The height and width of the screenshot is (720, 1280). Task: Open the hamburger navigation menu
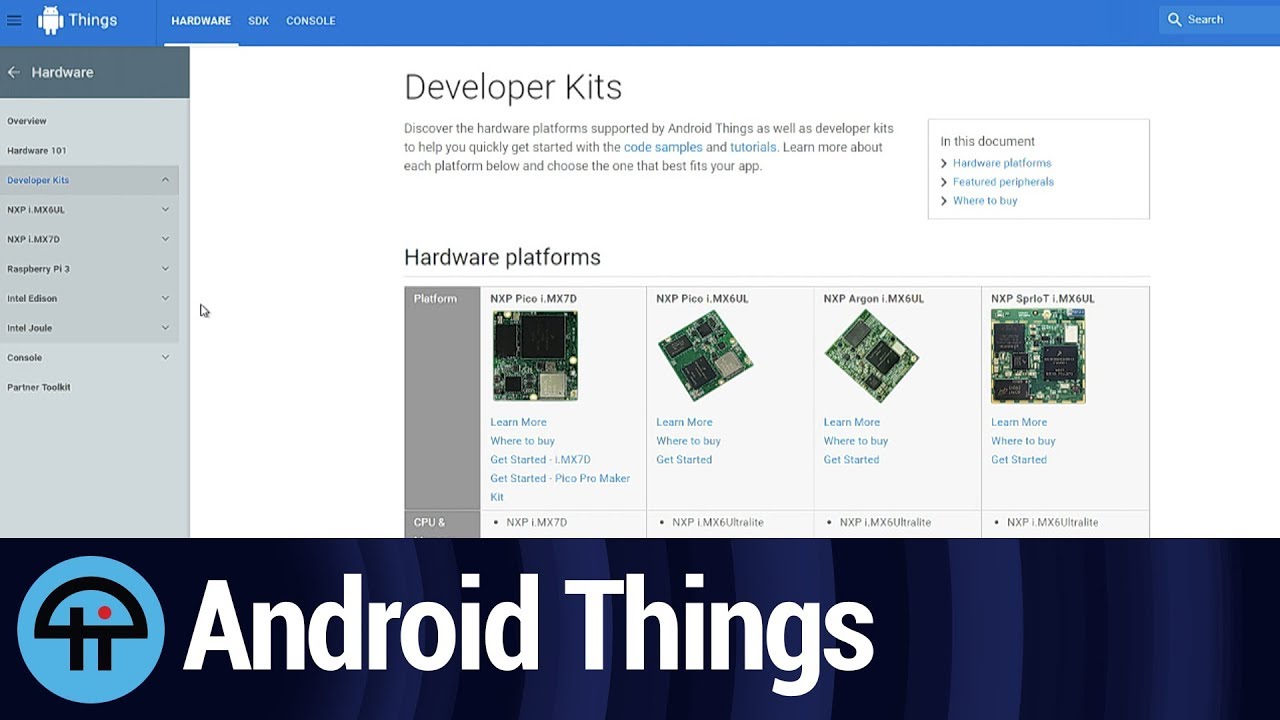pyautogui.click(x=14, y=20)
